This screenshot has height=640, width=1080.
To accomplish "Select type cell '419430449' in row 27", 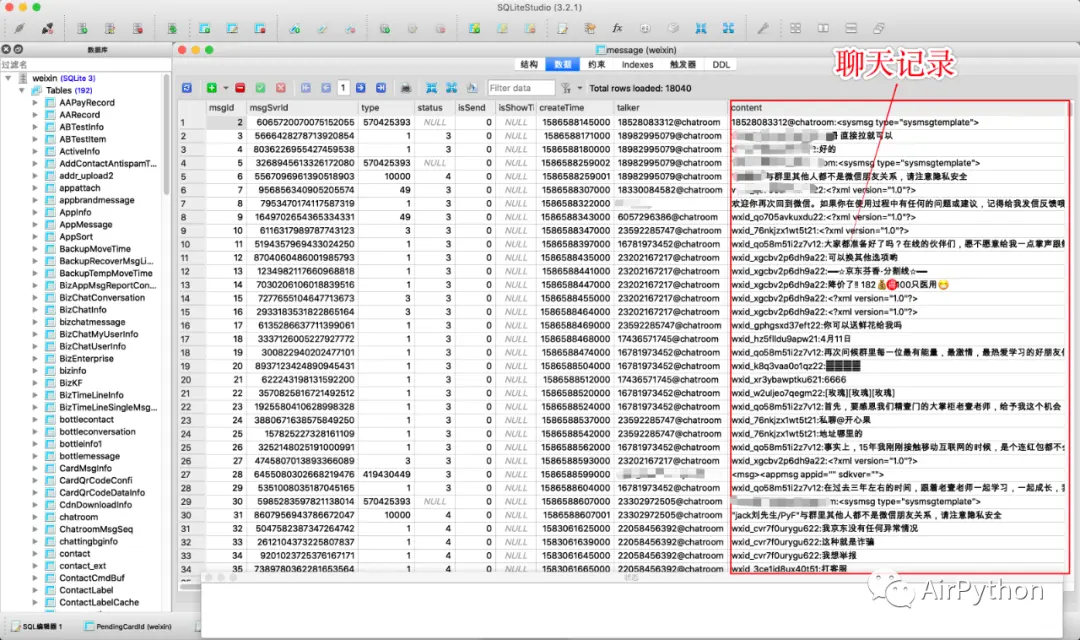I will (x=386, y=475).
